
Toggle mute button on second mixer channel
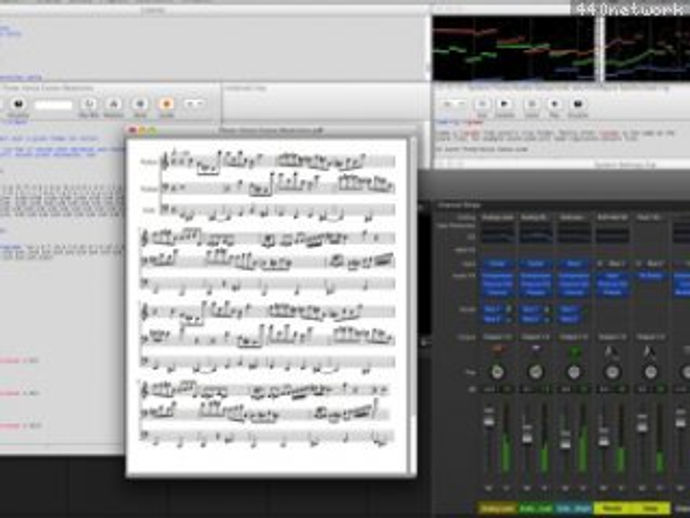(527, 489)
